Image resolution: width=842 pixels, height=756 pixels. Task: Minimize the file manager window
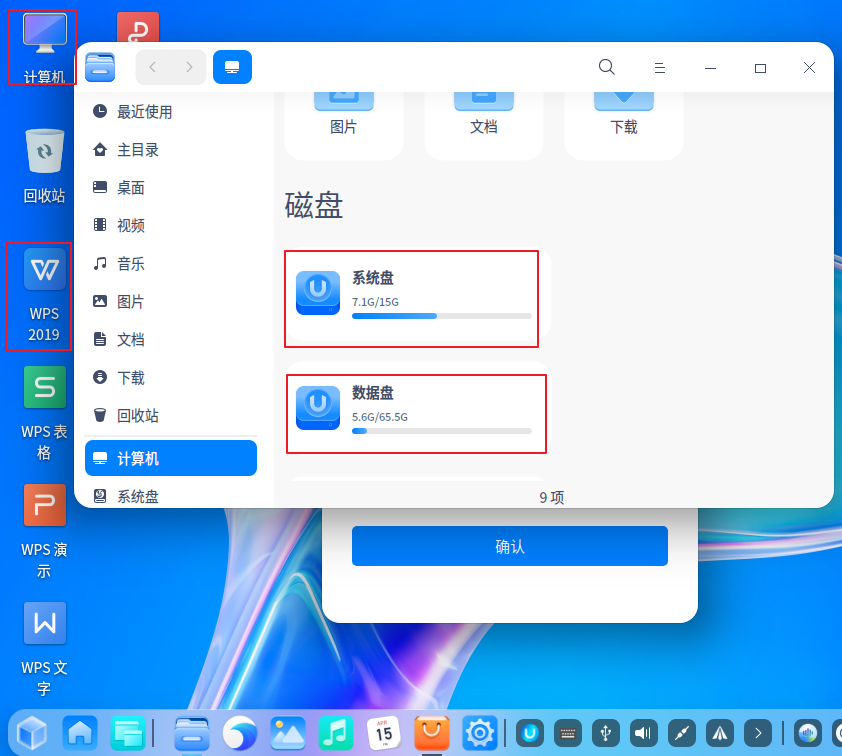(710, 68)
